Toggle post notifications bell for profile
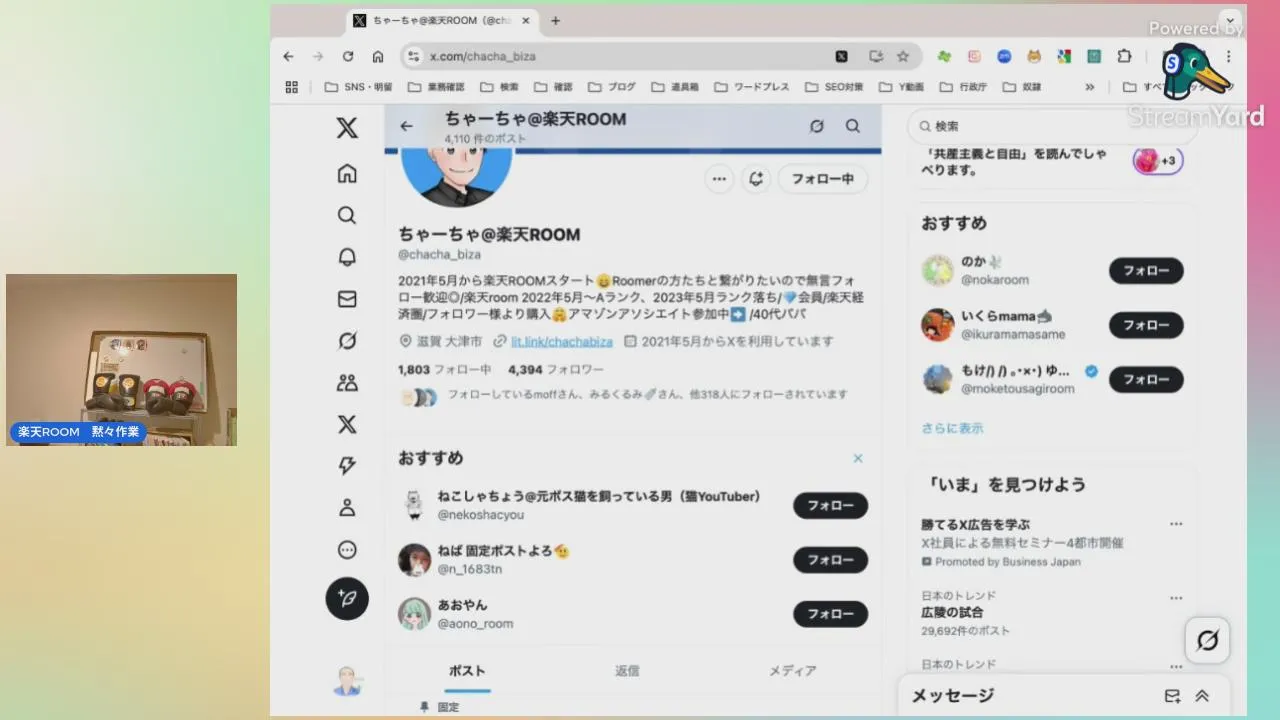Screen dimensions: 1280x720 756,179
